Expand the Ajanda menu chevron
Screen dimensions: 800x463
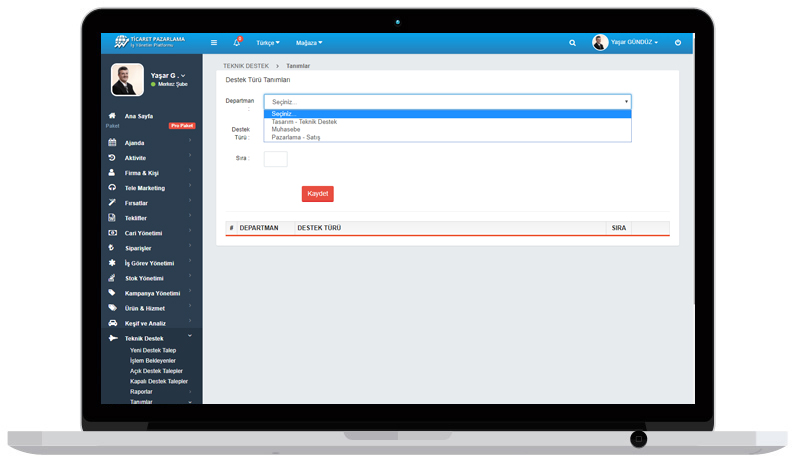(x=190, y=140)
